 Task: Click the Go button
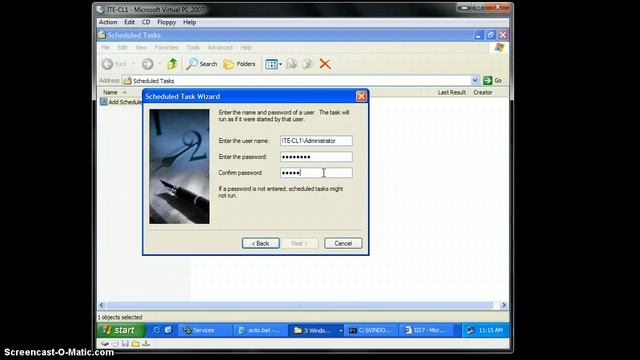[493, 80]
